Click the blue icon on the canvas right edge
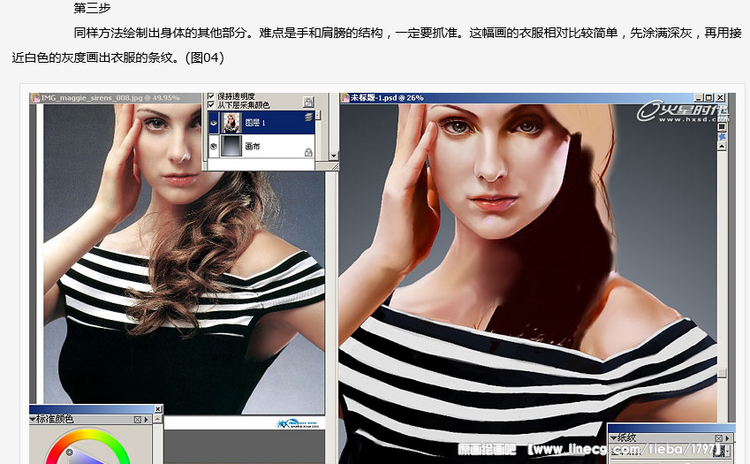This screenshot has height=464, width=750. tap(722, 136)
